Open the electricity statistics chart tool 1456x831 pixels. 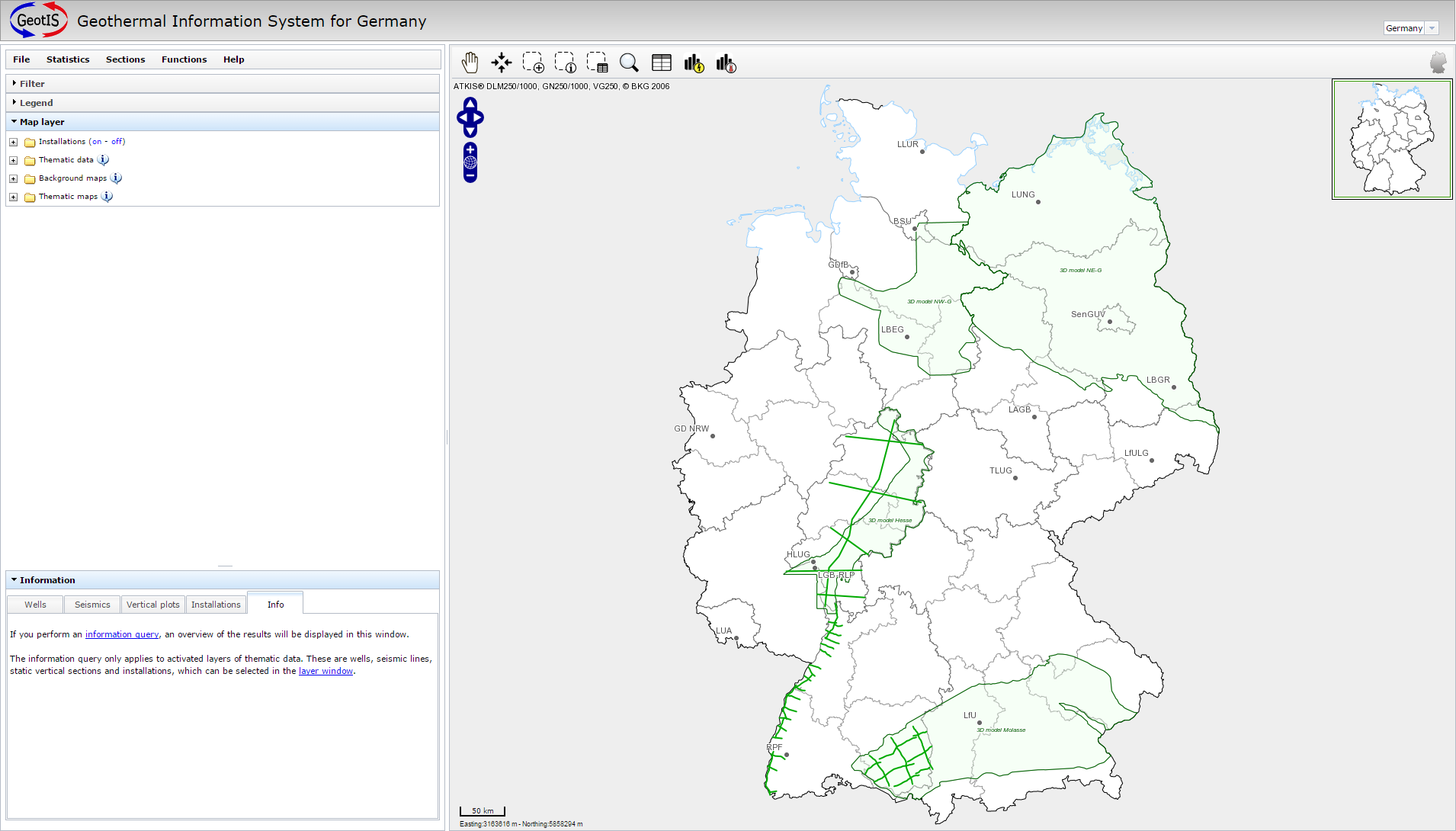[694, 63]
